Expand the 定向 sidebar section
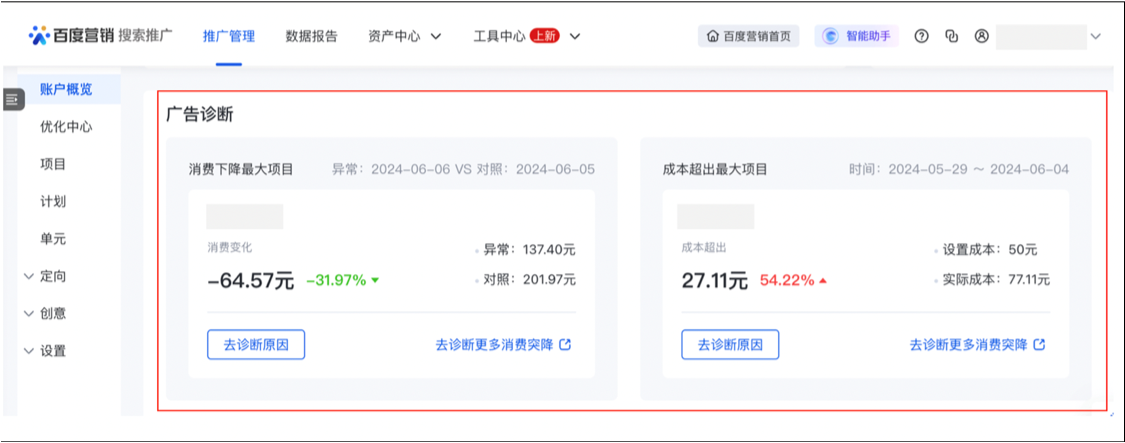The image size is (1125, 443). click(x=28, y=276)
